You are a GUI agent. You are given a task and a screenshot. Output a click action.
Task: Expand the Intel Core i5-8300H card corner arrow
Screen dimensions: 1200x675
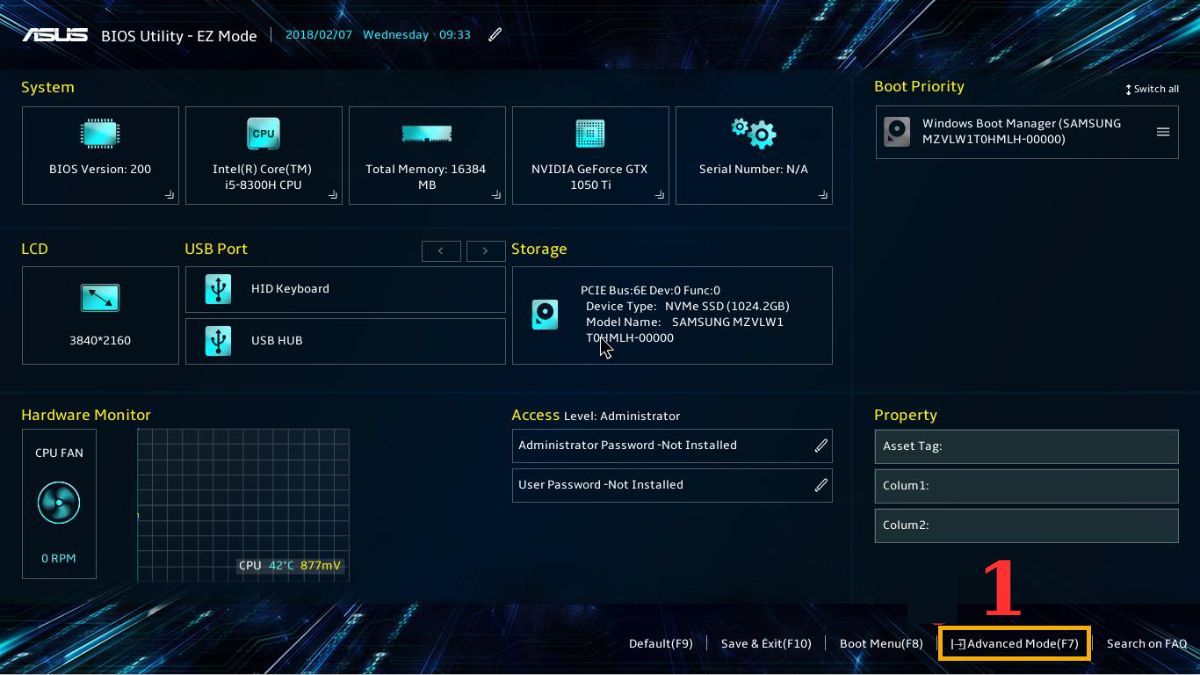tap(333, 196)
